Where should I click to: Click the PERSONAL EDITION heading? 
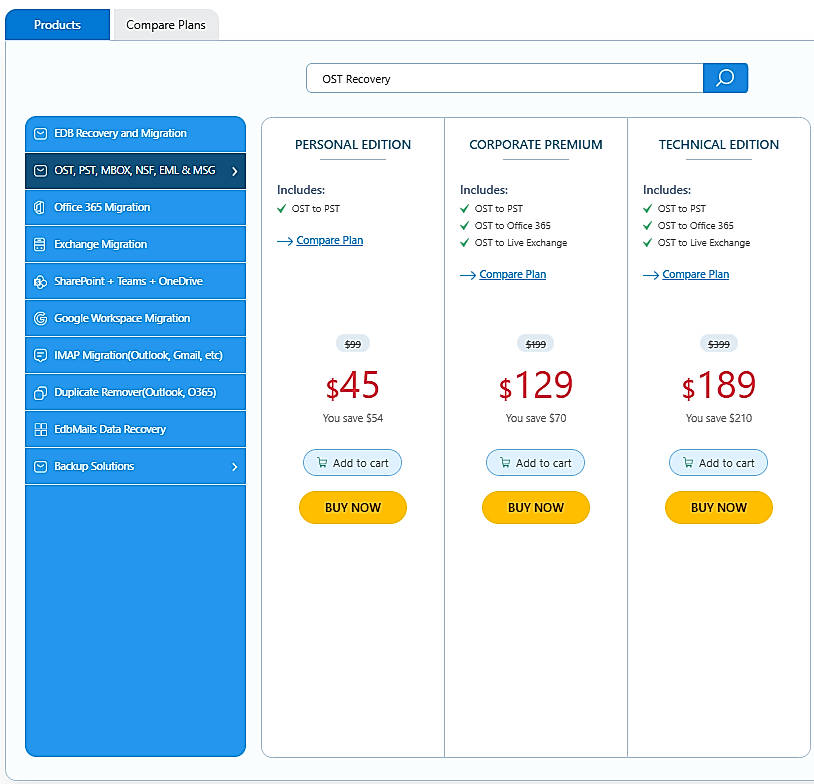coord(353,144)
